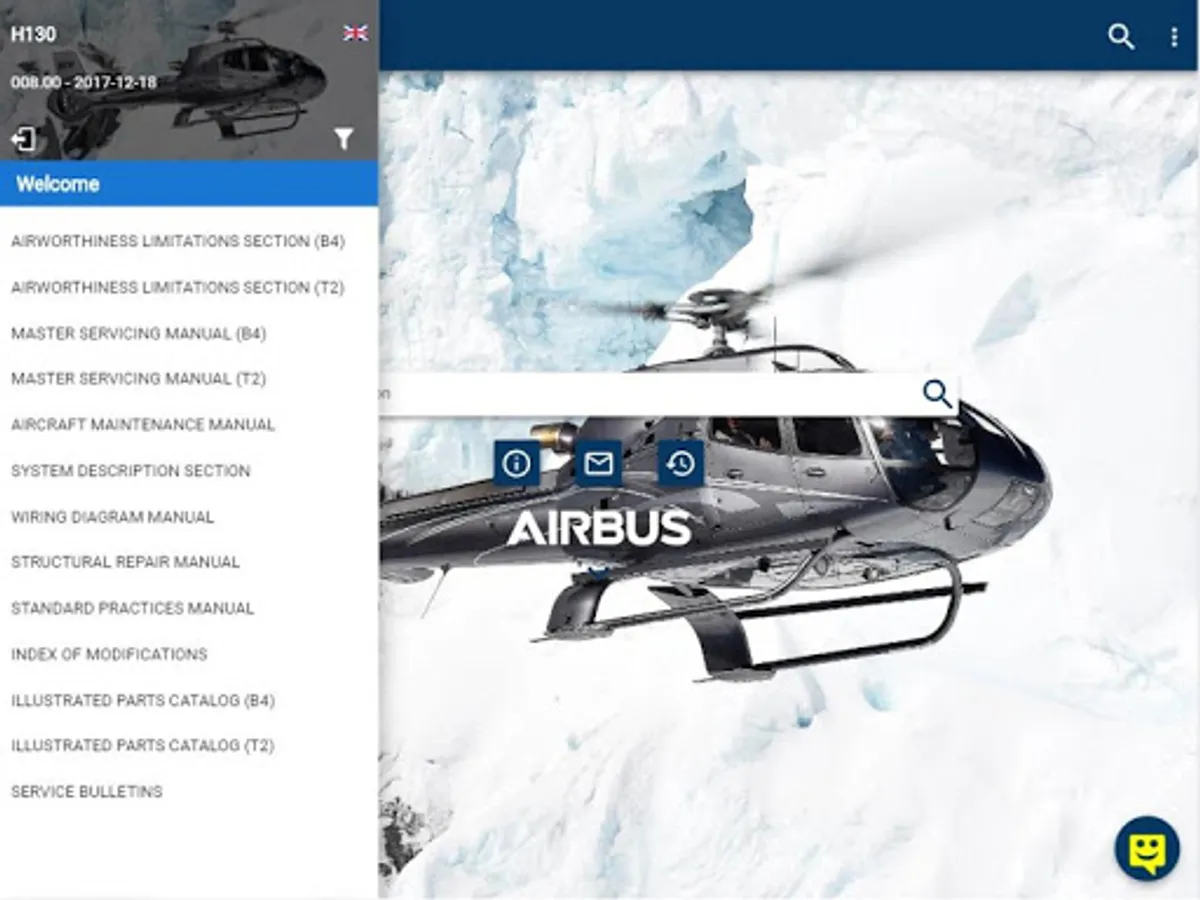Image resolution: width=1200 pixels, height=900 pixels.
Task: Open the mail envelope icon
Action: (598, 464)
